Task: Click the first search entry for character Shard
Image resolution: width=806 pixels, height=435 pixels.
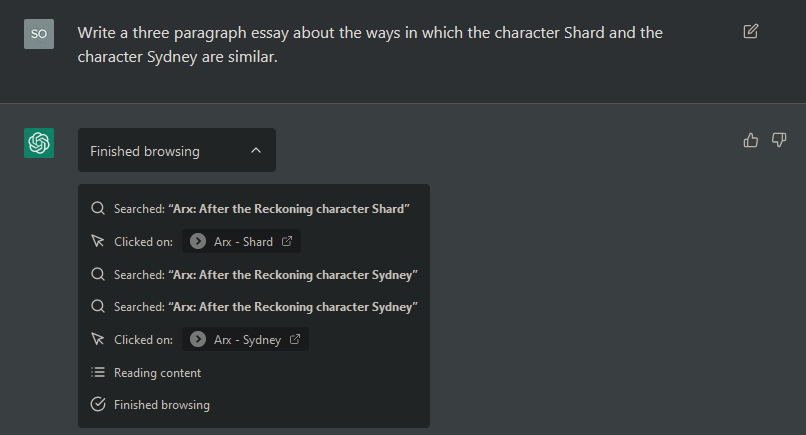Action: tap(261, 208)
